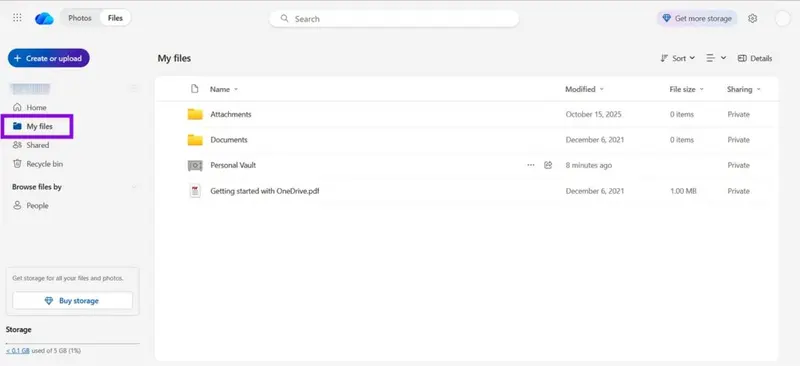Click the Buy storage button
The height and width of the screenshot is (366, 800).
coord(72,301)
